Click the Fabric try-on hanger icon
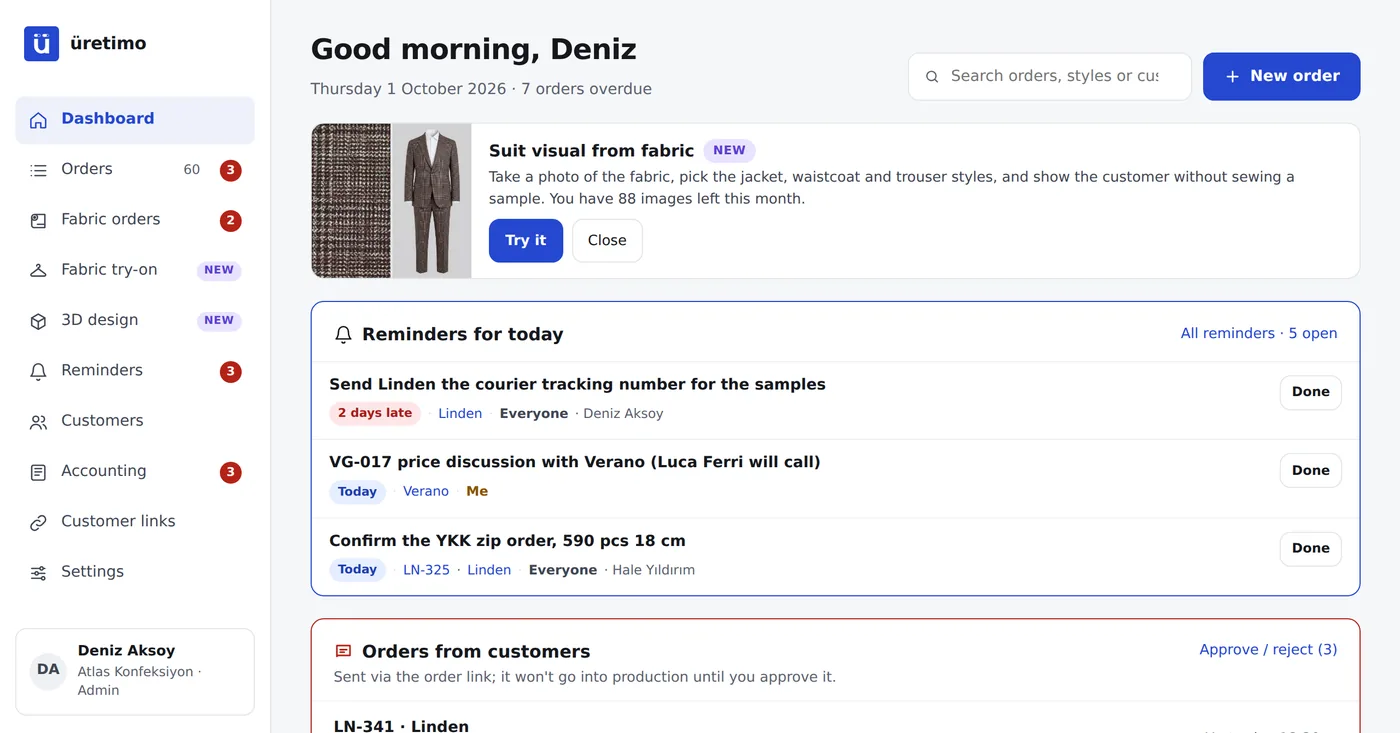Viewport: 1400px width, 733px height. click(x=38, y=270)
